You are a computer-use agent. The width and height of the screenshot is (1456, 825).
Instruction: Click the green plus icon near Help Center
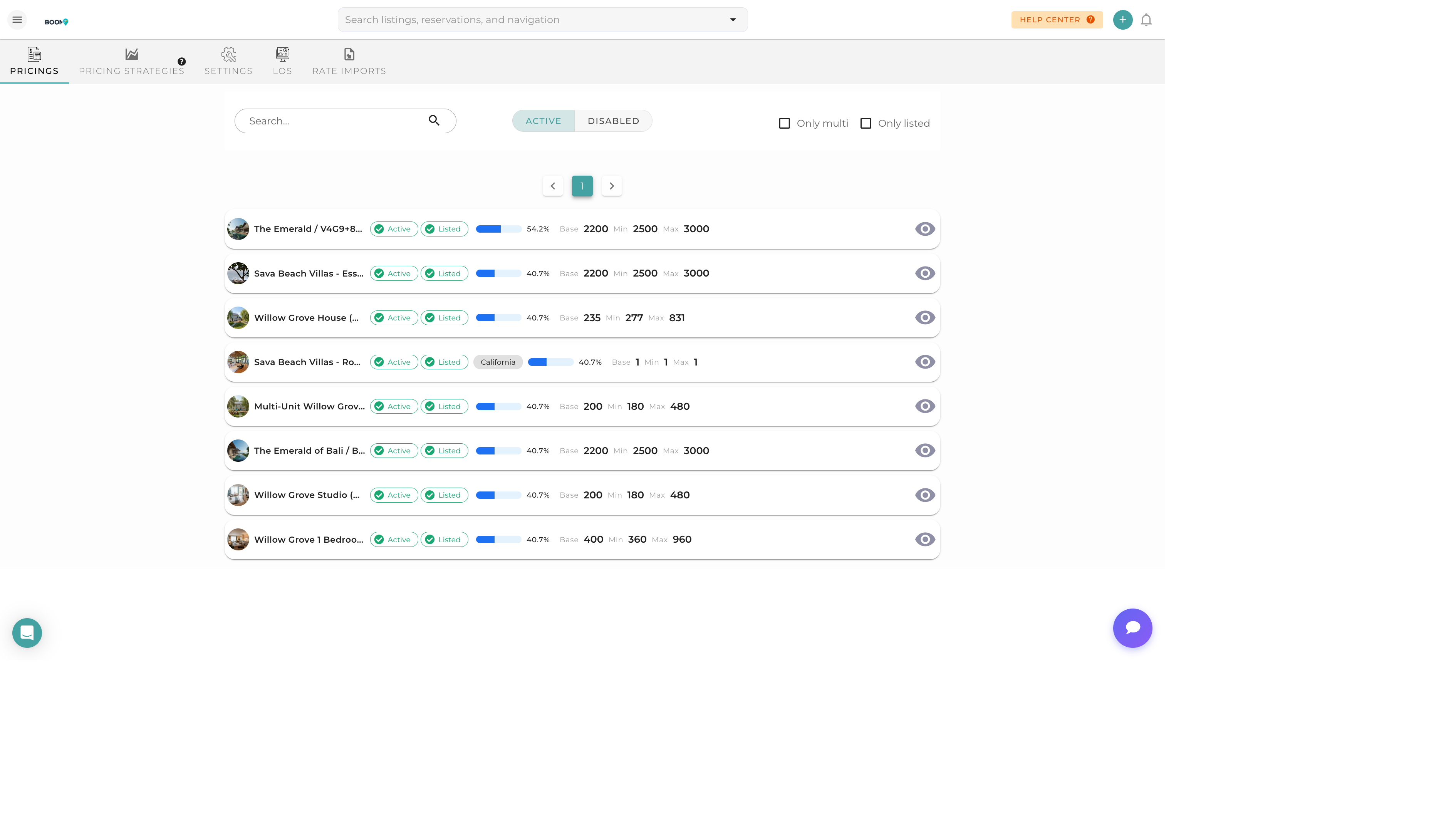(1122, 19)
